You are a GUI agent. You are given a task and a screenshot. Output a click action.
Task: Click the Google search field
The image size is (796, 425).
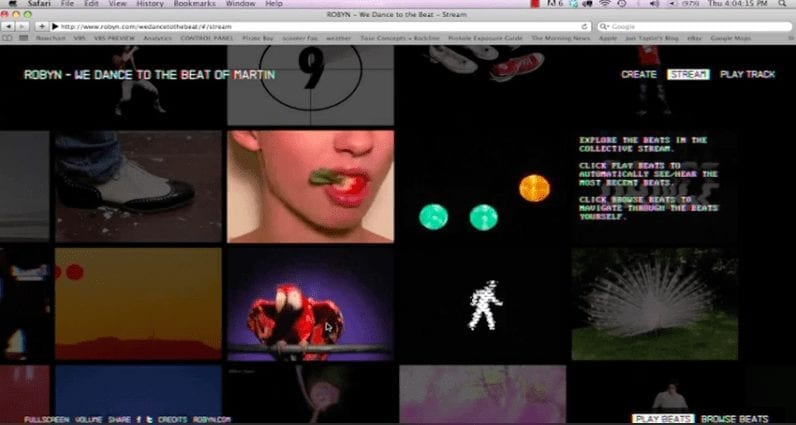695,26
